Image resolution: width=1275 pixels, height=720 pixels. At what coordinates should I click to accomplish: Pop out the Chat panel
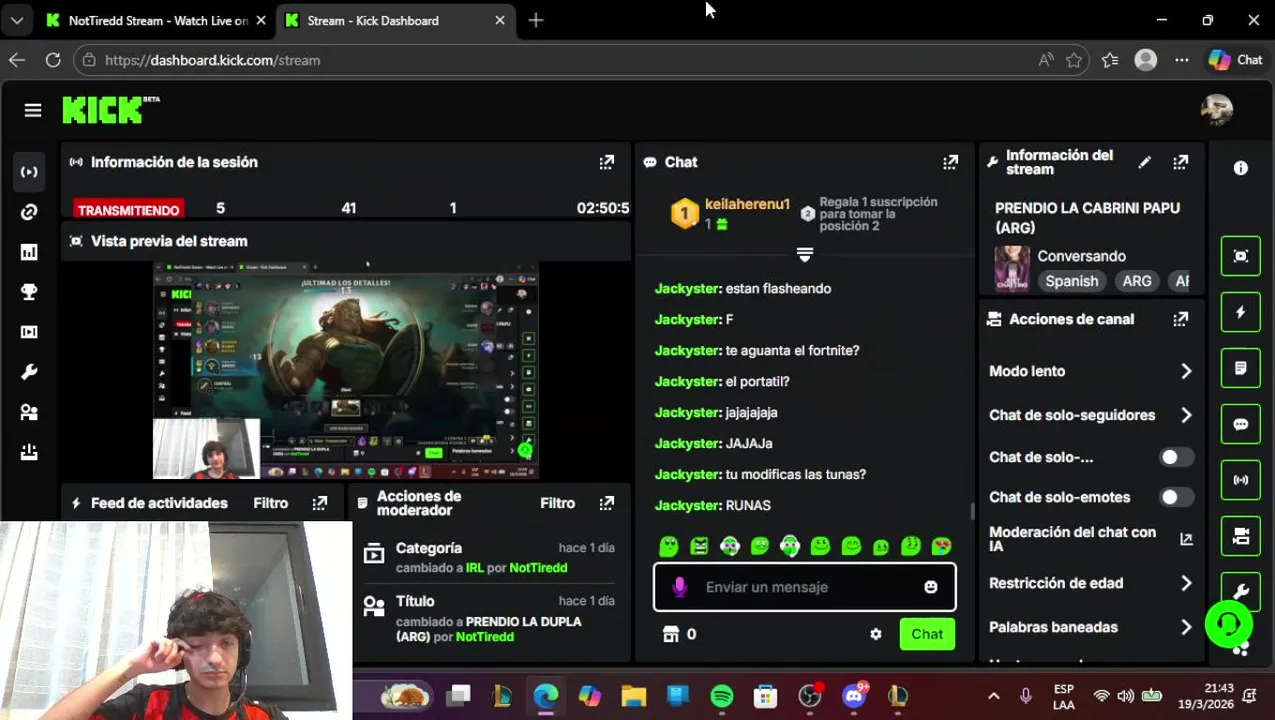950,162
